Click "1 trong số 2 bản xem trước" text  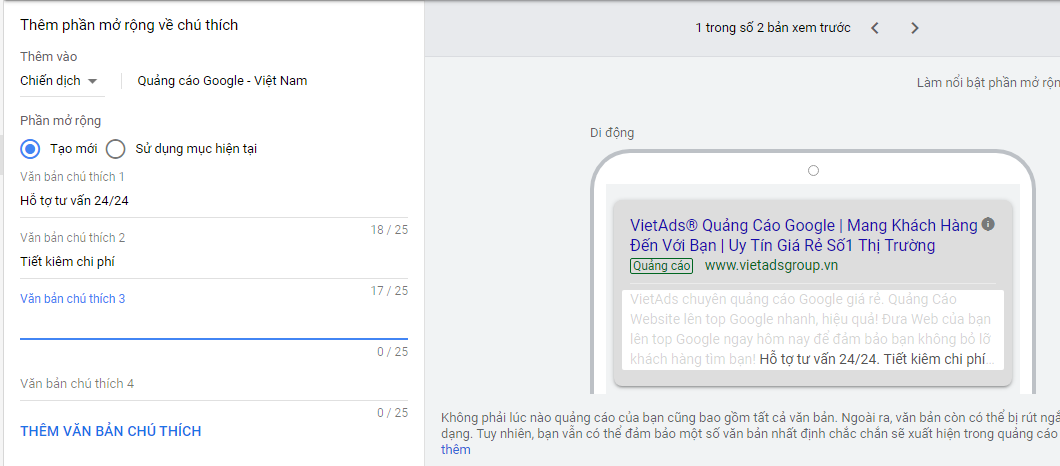tap(773, 28)
